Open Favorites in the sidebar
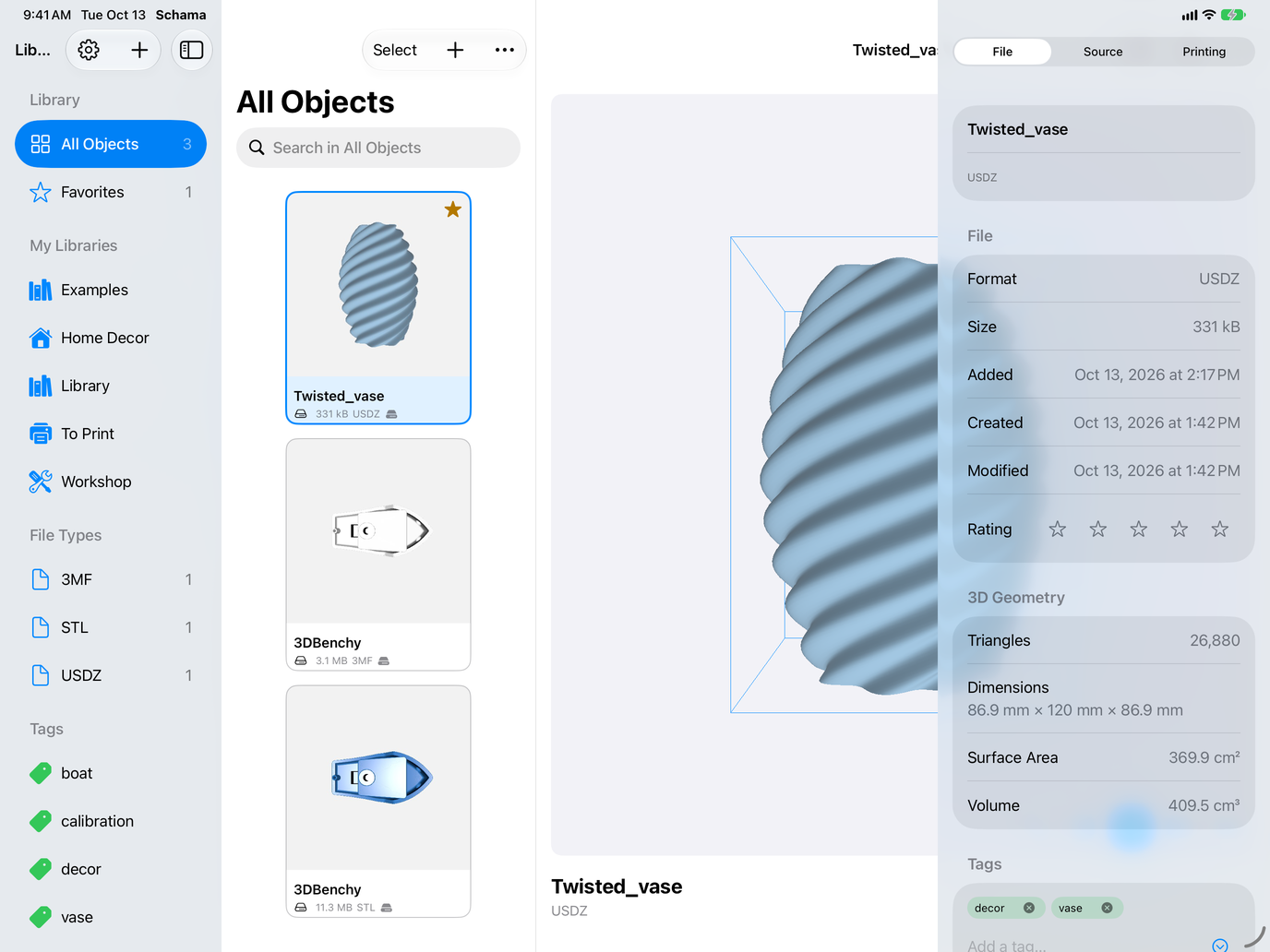The height and width of the screenshot is (952, 1270). (111, 192)
